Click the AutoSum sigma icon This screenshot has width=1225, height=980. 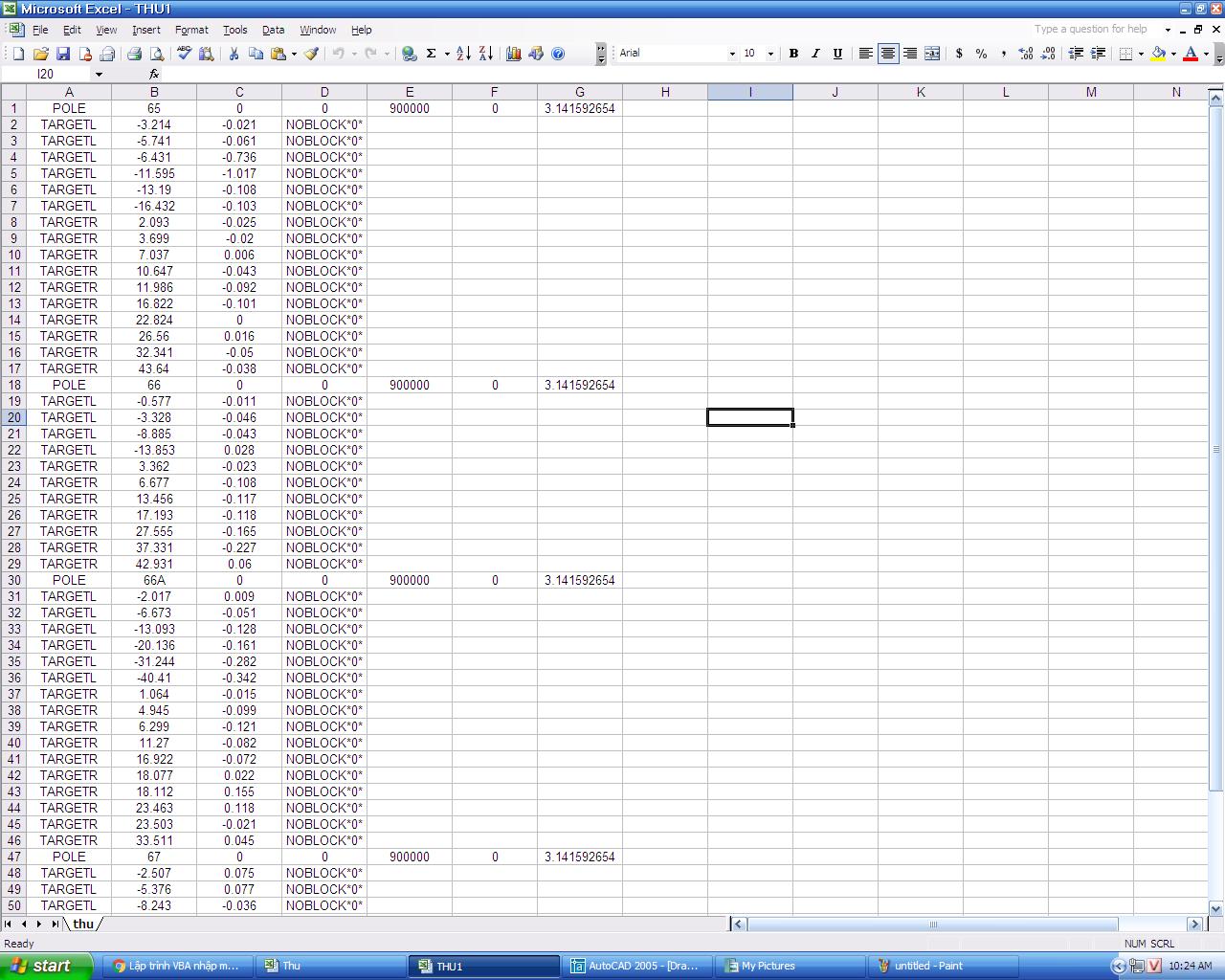[432, 54]
